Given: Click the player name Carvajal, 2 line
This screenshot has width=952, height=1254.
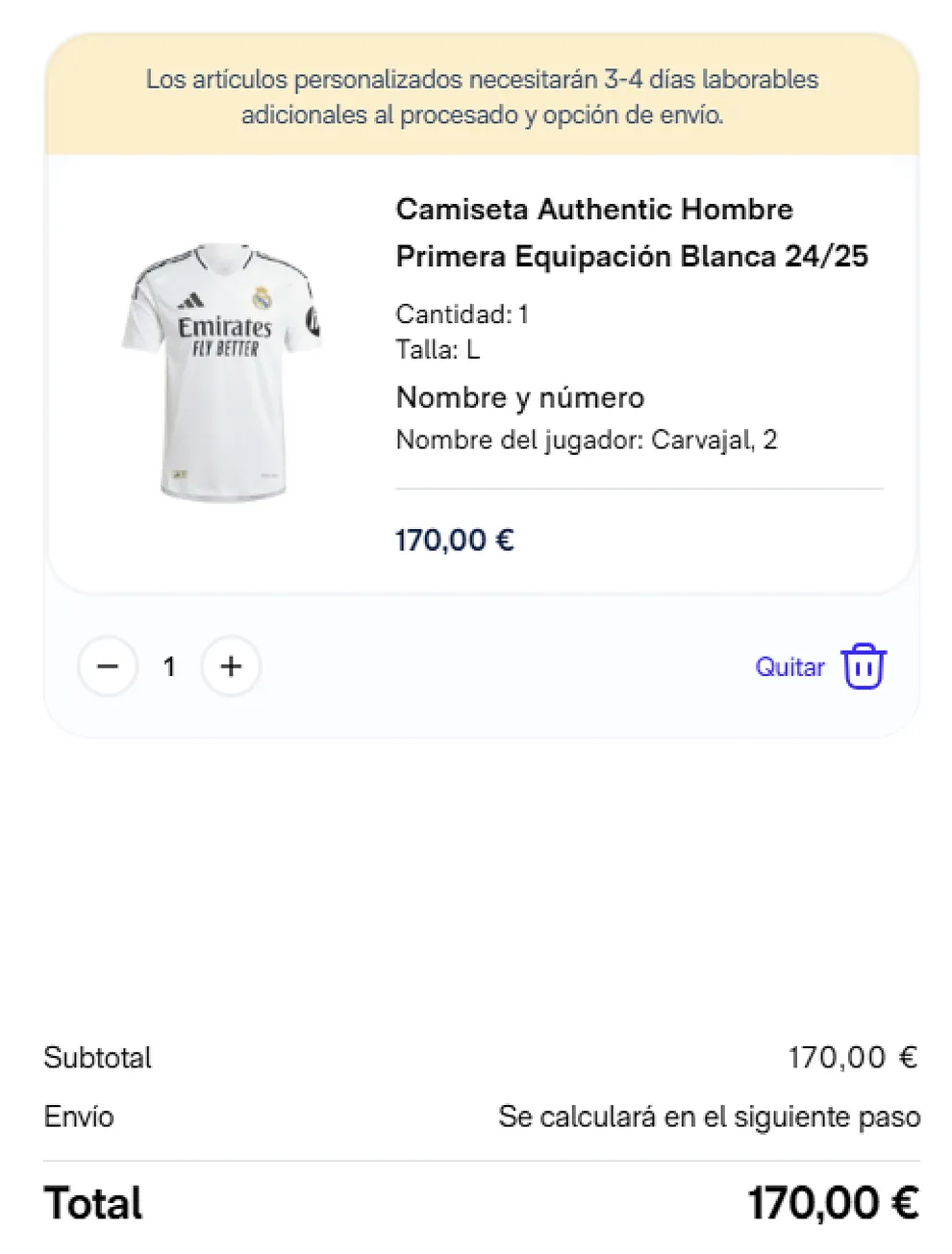Looking at the screenshot, I should [x=586, y=440].
